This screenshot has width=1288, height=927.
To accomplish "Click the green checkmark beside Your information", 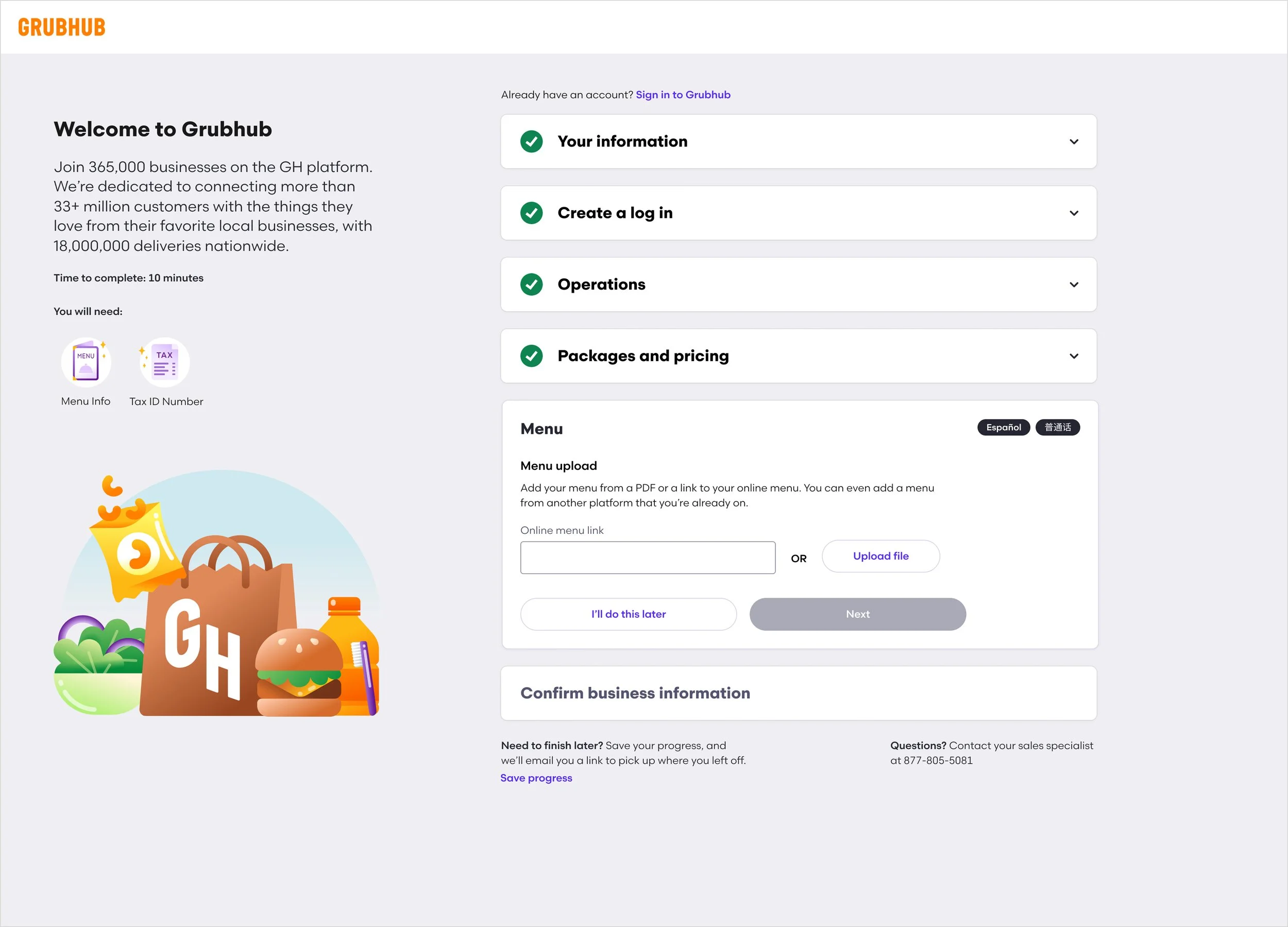I will [x=532, y=141].
